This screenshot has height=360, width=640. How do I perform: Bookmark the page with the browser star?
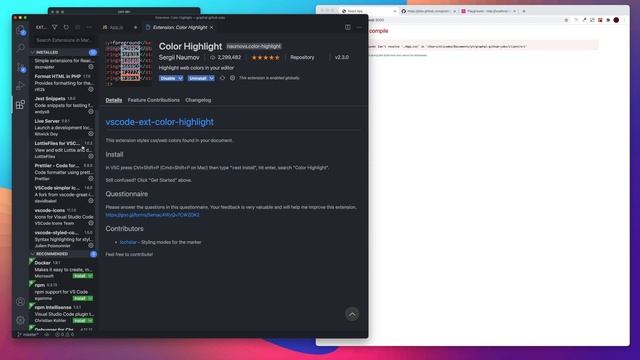[566, 20]
